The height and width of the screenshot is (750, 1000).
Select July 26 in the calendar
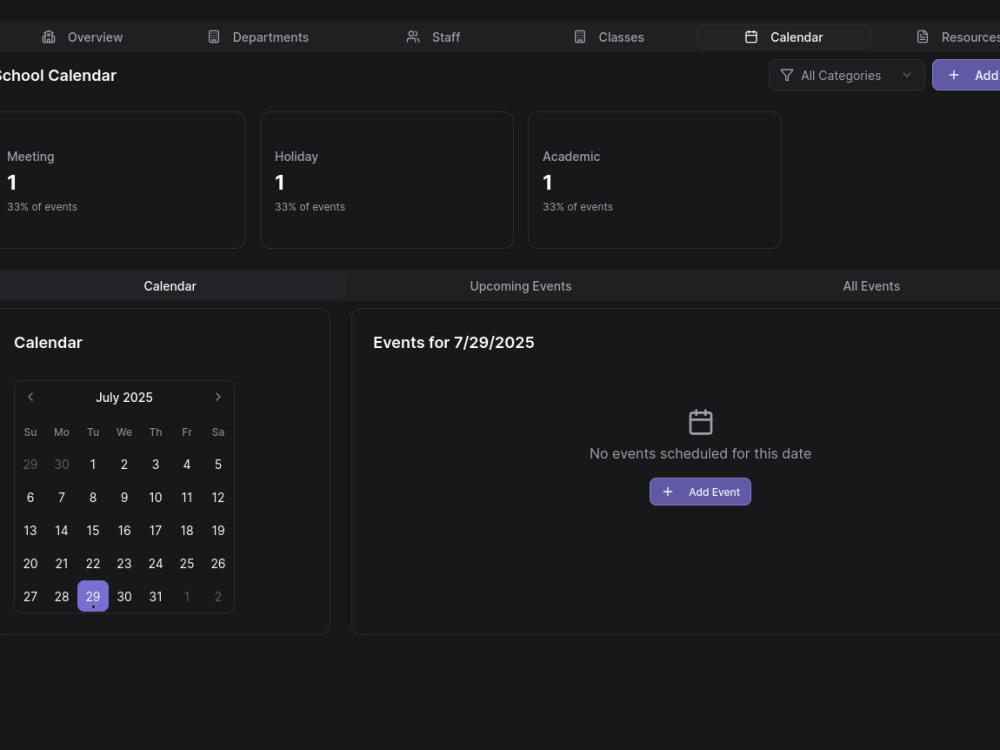217,564
